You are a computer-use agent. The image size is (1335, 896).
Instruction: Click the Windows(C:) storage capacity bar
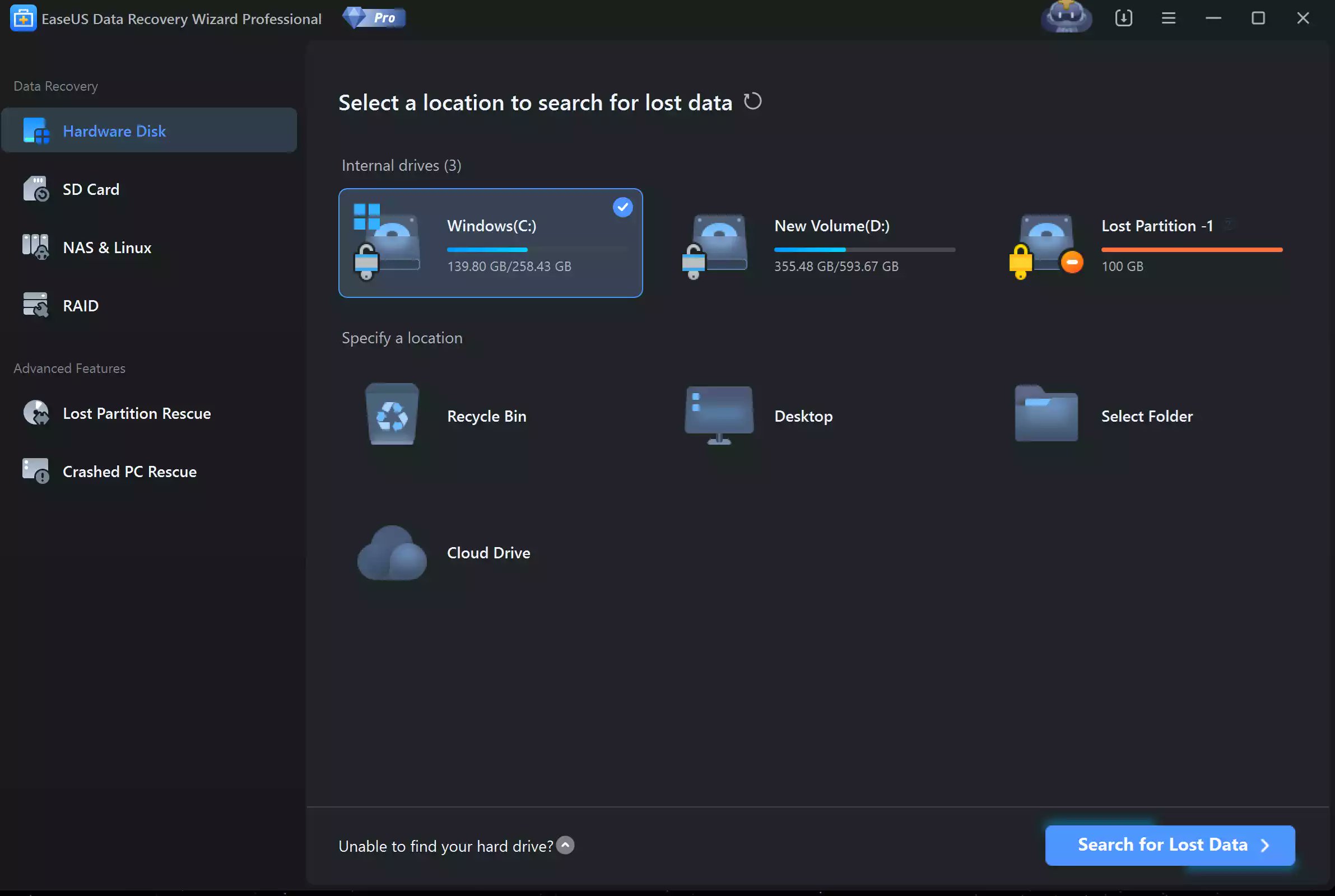pos(537,250)
